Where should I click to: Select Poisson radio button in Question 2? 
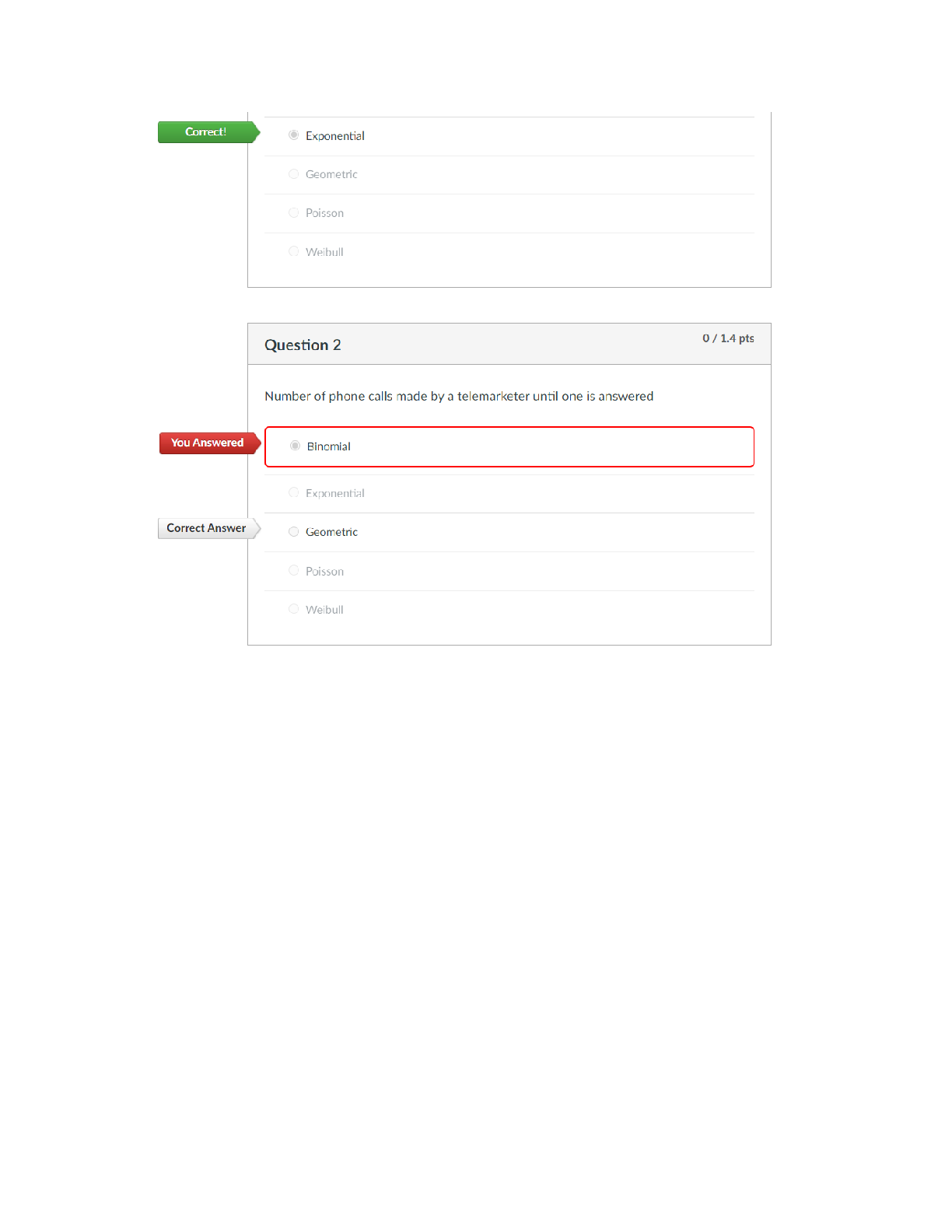(293, 571)
